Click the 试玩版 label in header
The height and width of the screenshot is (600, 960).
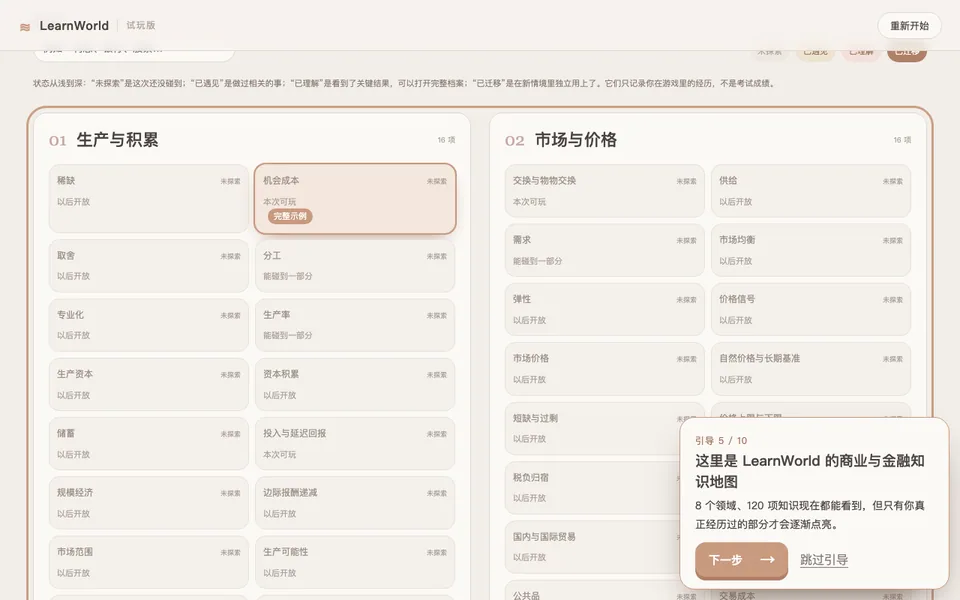pyautogui.click(x=141, y=25)
